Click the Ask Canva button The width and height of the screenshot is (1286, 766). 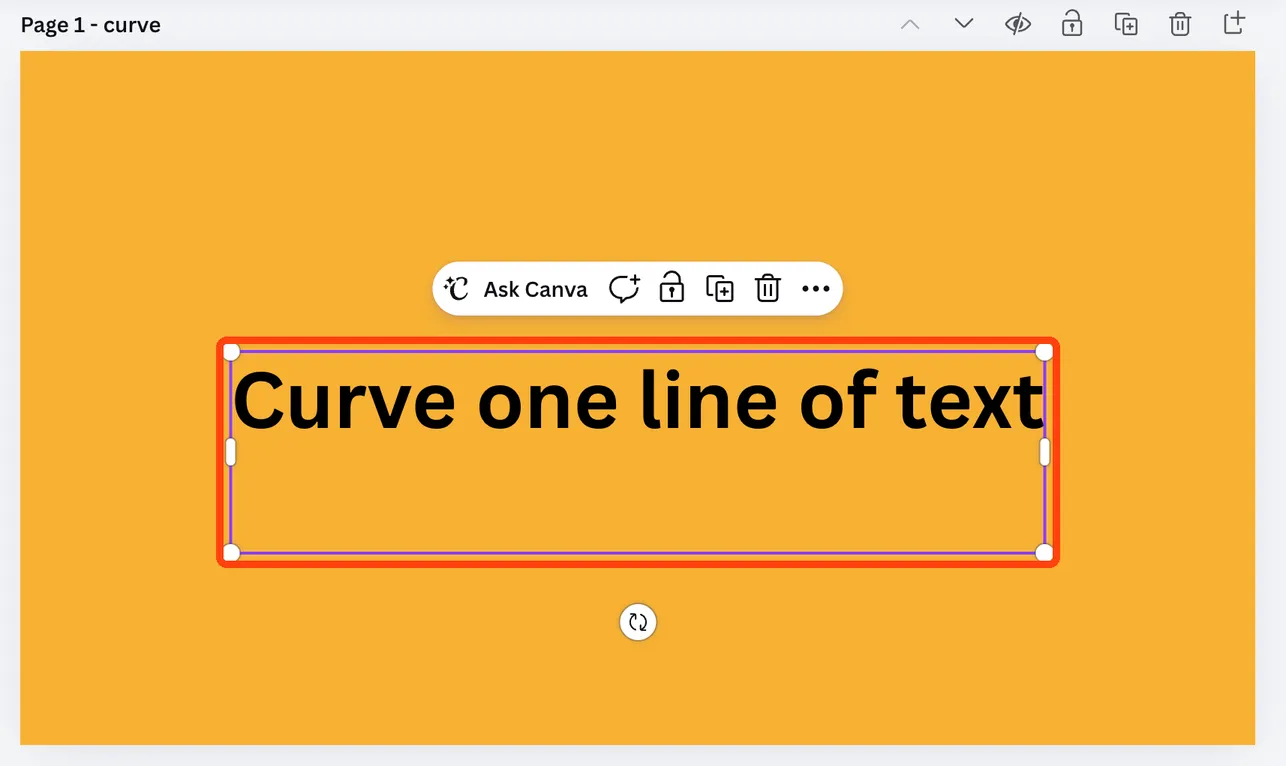(x=516, y=289)
